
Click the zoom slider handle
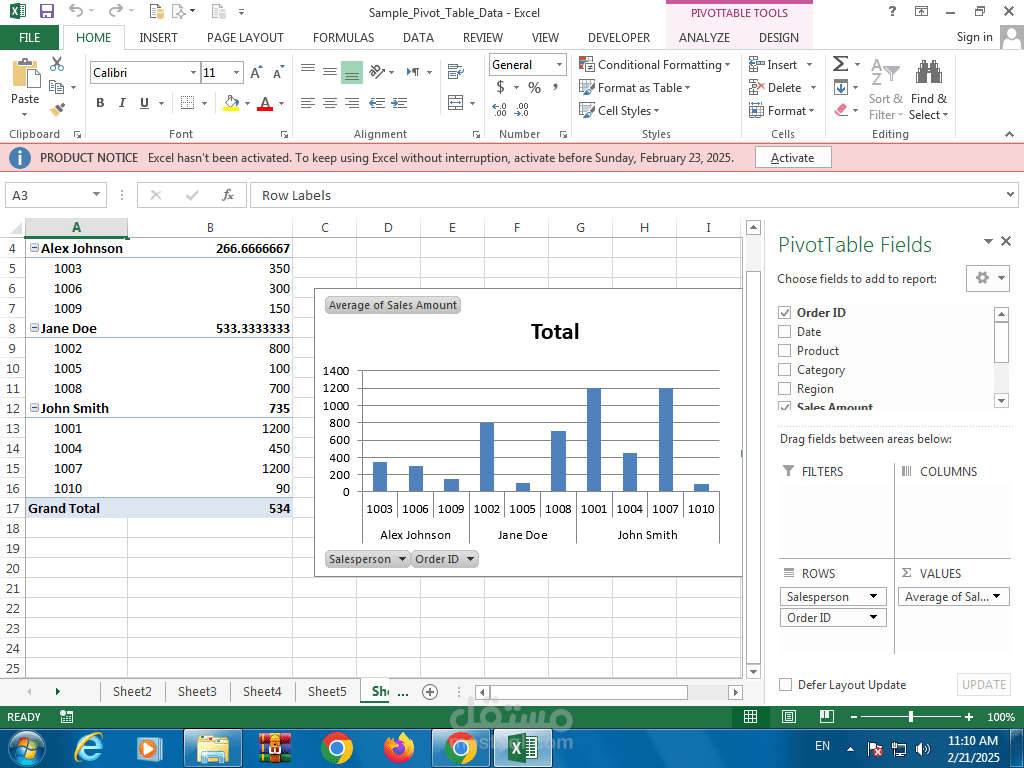point(911,716)
